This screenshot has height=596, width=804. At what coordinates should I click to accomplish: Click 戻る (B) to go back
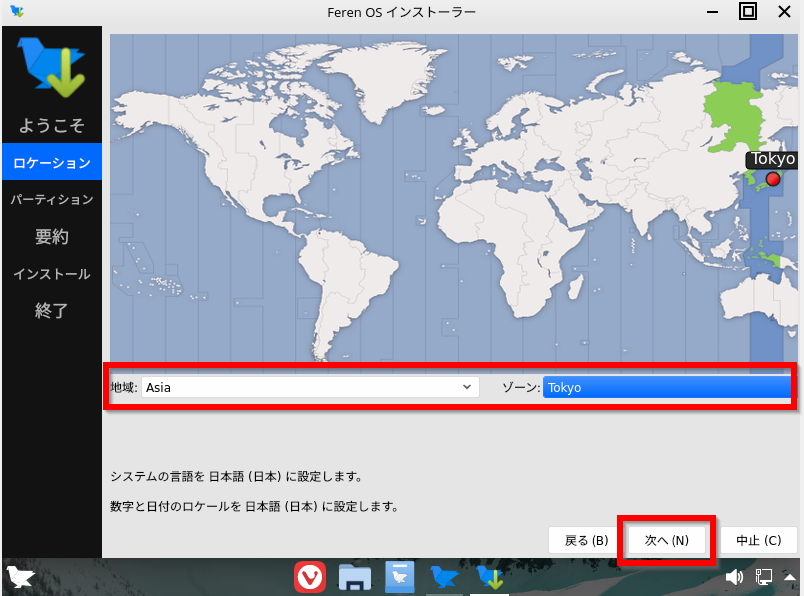coord(587,540)
